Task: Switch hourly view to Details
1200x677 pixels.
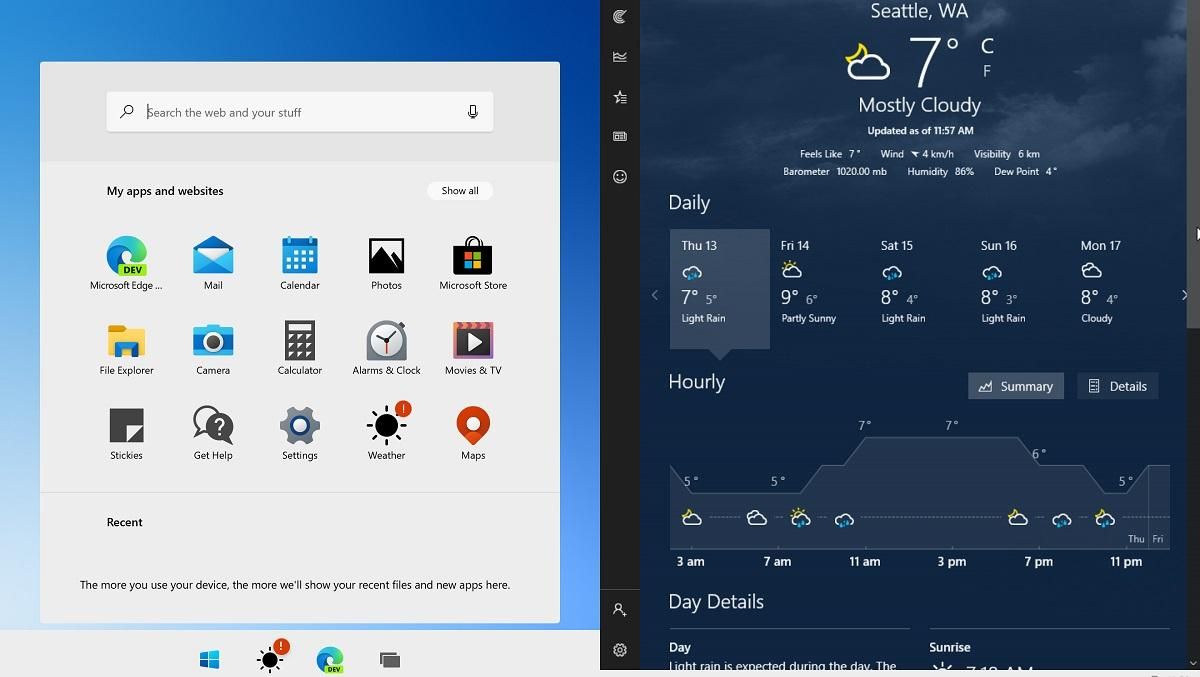Action: coord(1117,386)
